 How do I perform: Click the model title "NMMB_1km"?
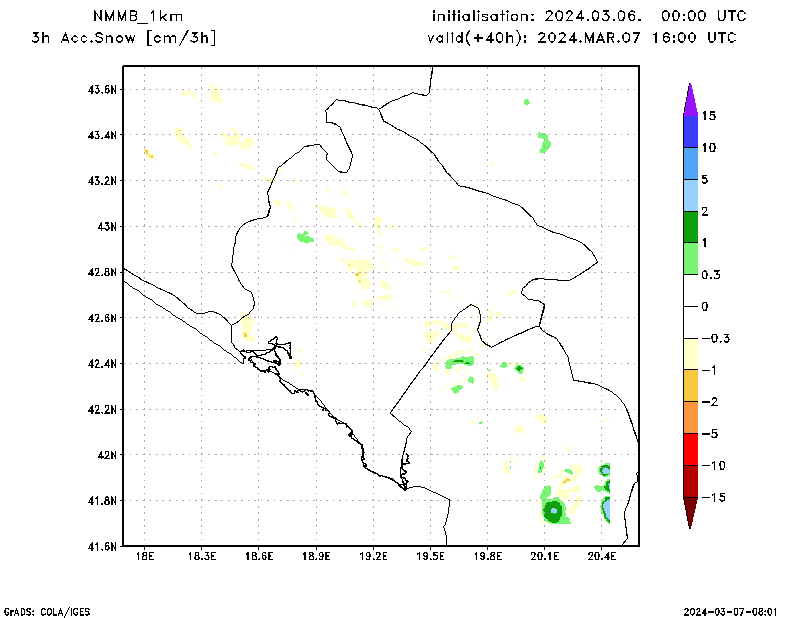click(x=138, y=17)
